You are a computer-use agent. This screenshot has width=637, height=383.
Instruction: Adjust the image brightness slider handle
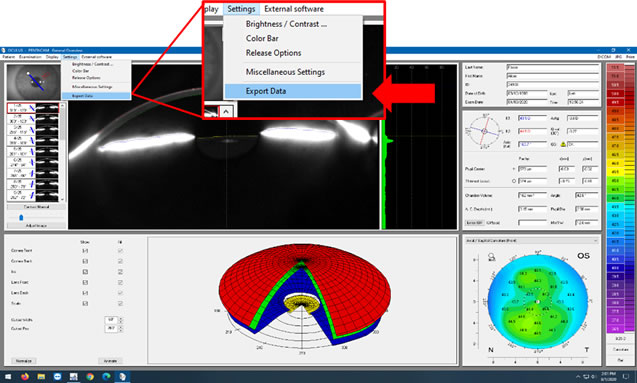tap(21, 218)
